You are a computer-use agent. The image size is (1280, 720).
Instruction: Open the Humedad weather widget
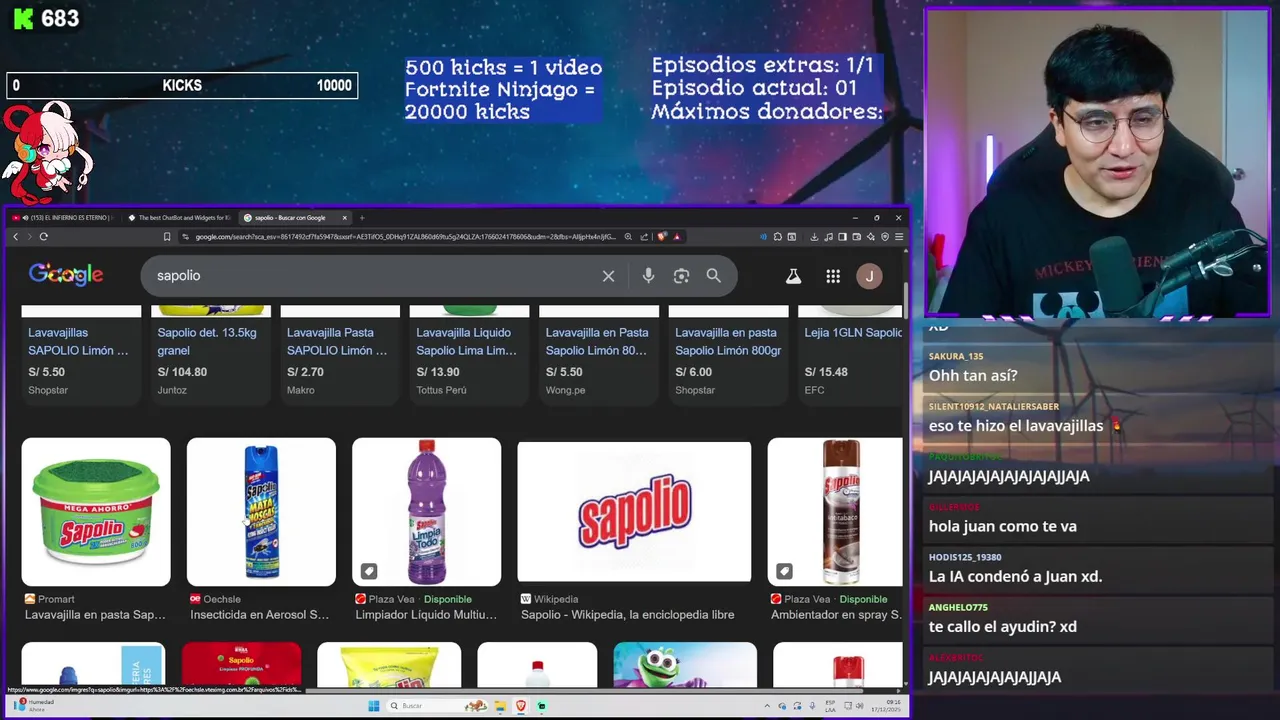[x=36, y=706]
